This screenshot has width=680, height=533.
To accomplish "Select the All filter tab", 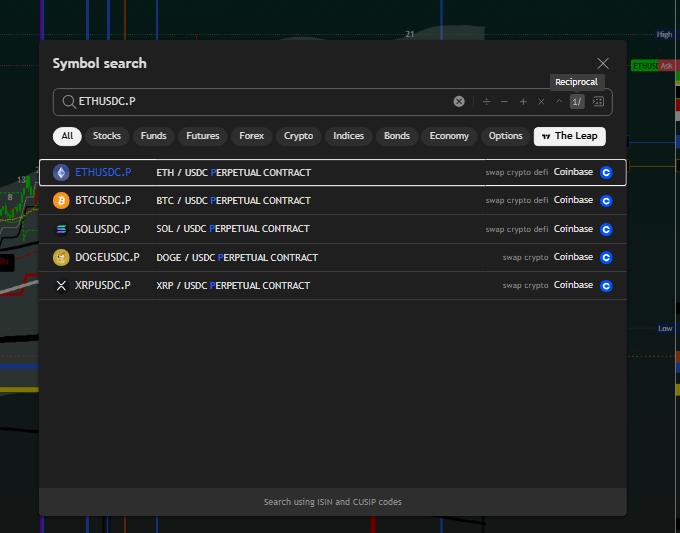I will pyautogui.click(x=67, y=136).
